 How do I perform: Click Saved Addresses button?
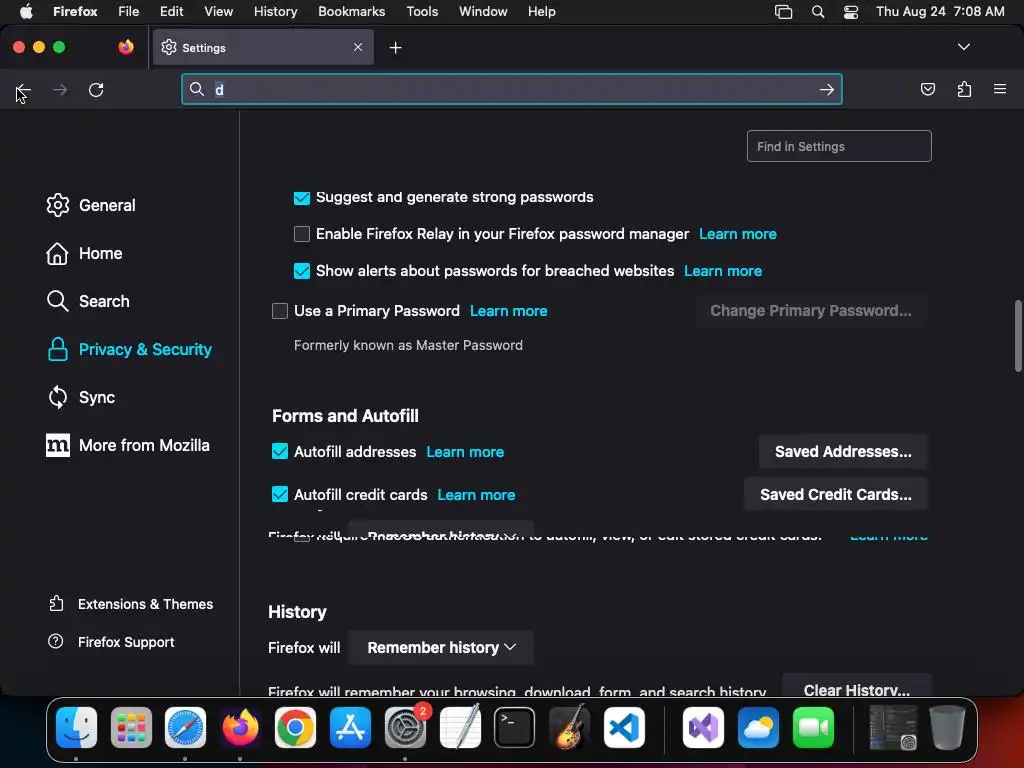pyautogui.click(x=842, y=451)
